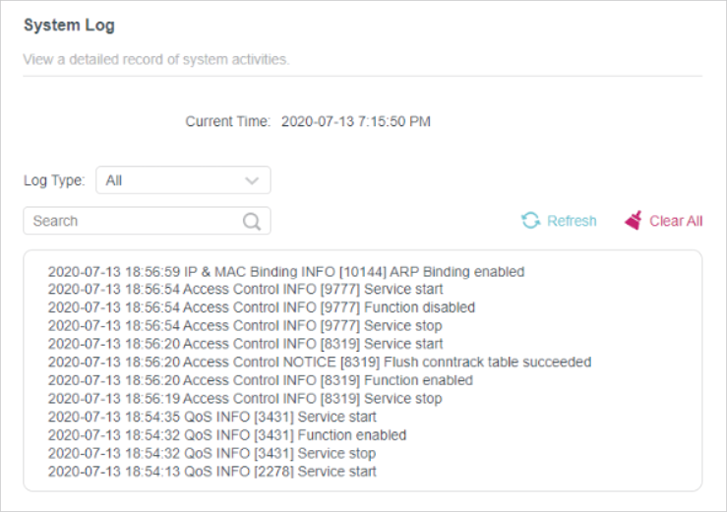Screen dimensions: 727x512
Task: Expand Log Type using chevron arrow
Action: pos(252,180)
